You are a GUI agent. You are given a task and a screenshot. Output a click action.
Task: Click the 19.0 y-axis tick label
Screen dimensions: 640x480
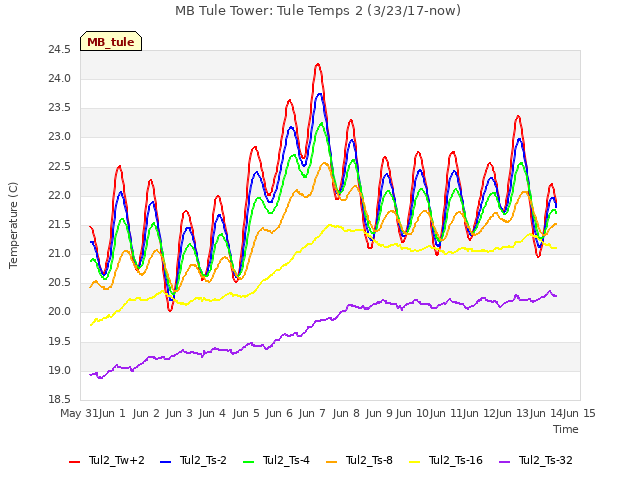(59, 371)
